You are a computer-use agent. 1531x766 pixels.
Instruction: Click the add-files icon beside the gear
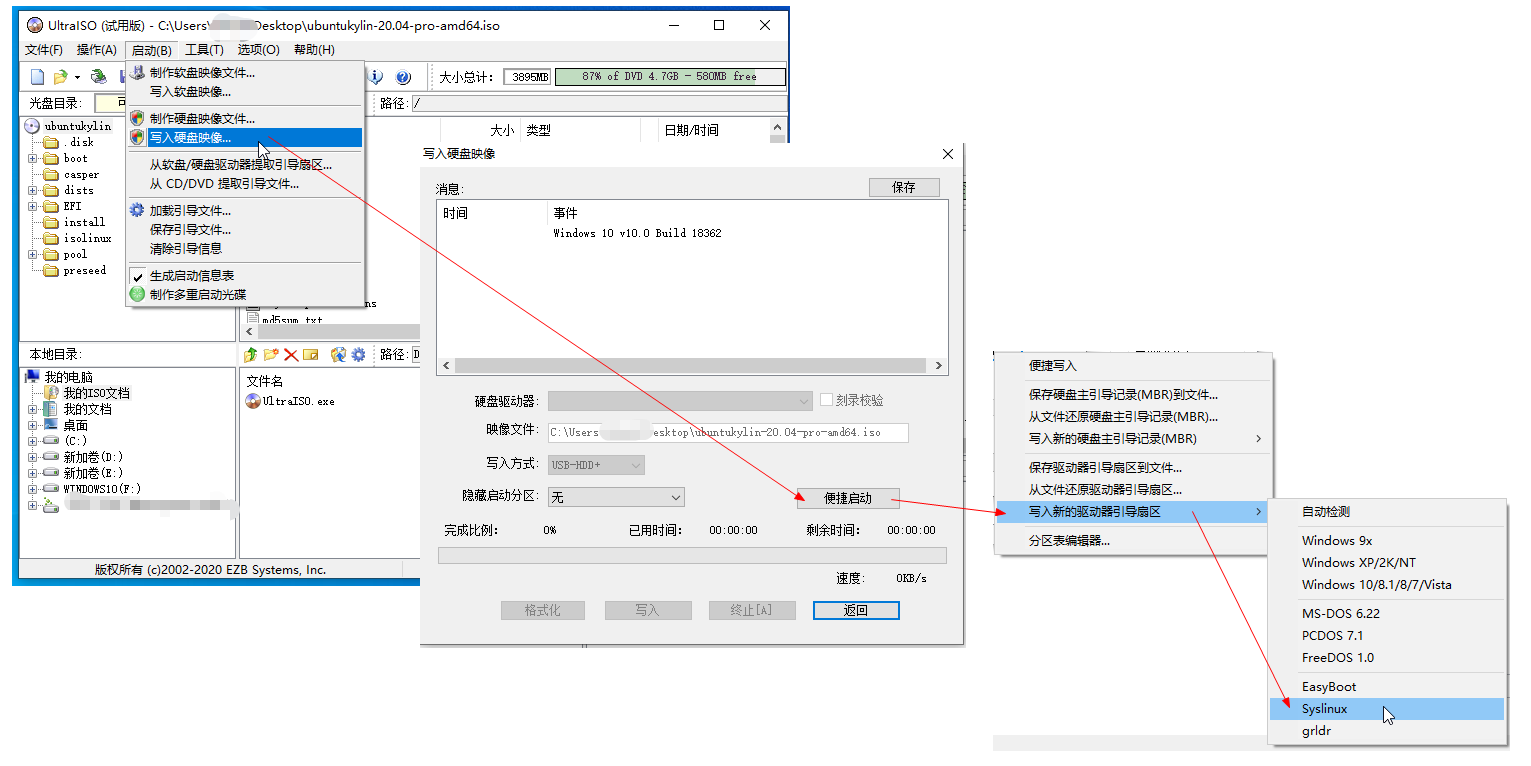coord(338,354)
